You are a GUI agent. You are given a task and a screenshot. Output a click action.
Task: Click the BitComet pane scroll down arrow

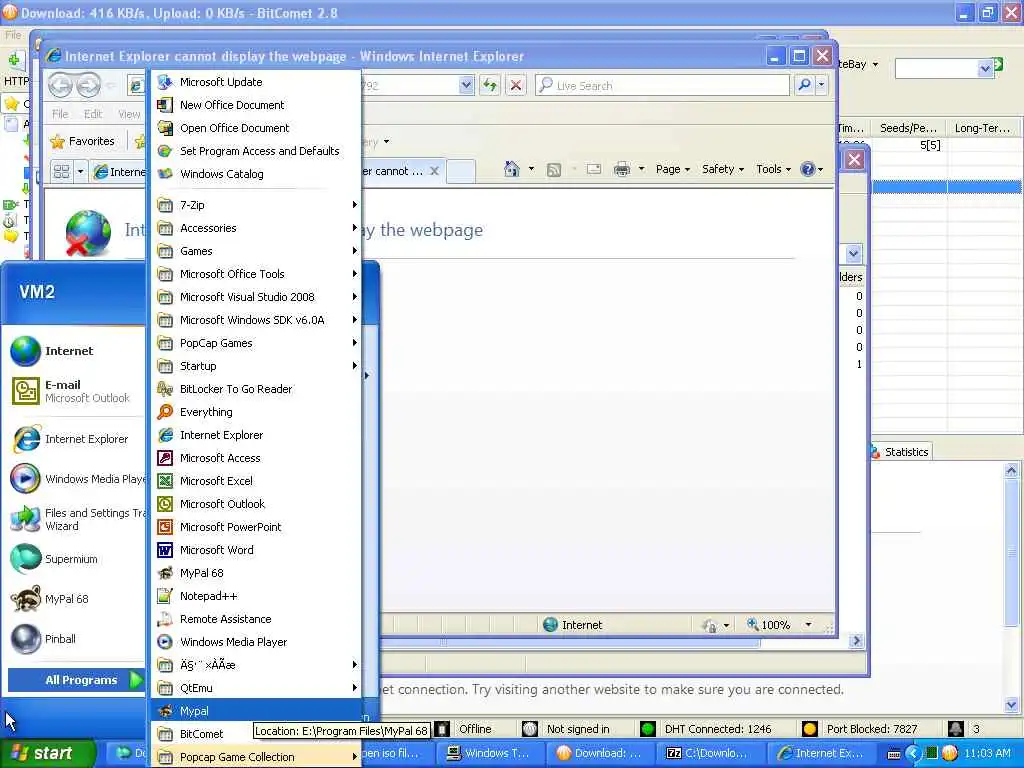1011,705
